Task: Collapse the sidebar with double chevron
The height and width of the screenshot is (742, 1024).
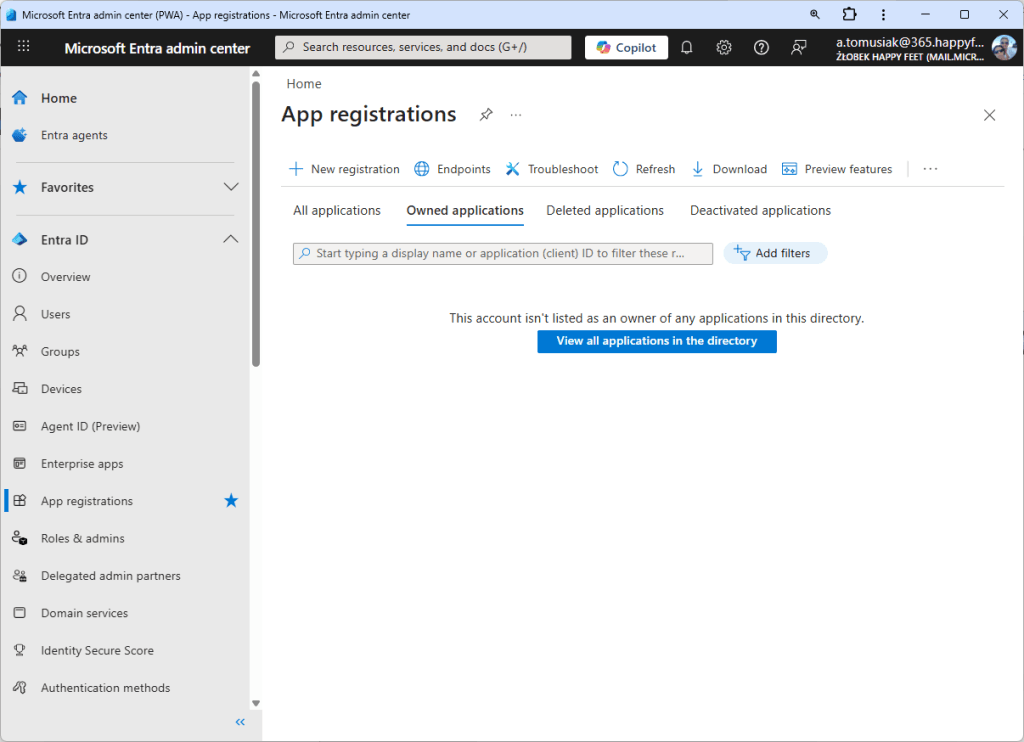Action: pos(240,722)
